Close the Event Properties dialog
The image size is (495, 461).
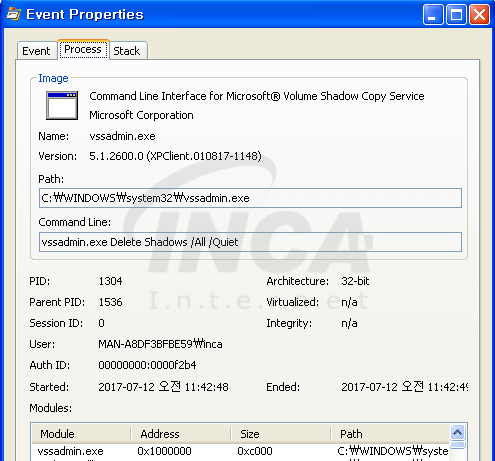pos(479,15)
